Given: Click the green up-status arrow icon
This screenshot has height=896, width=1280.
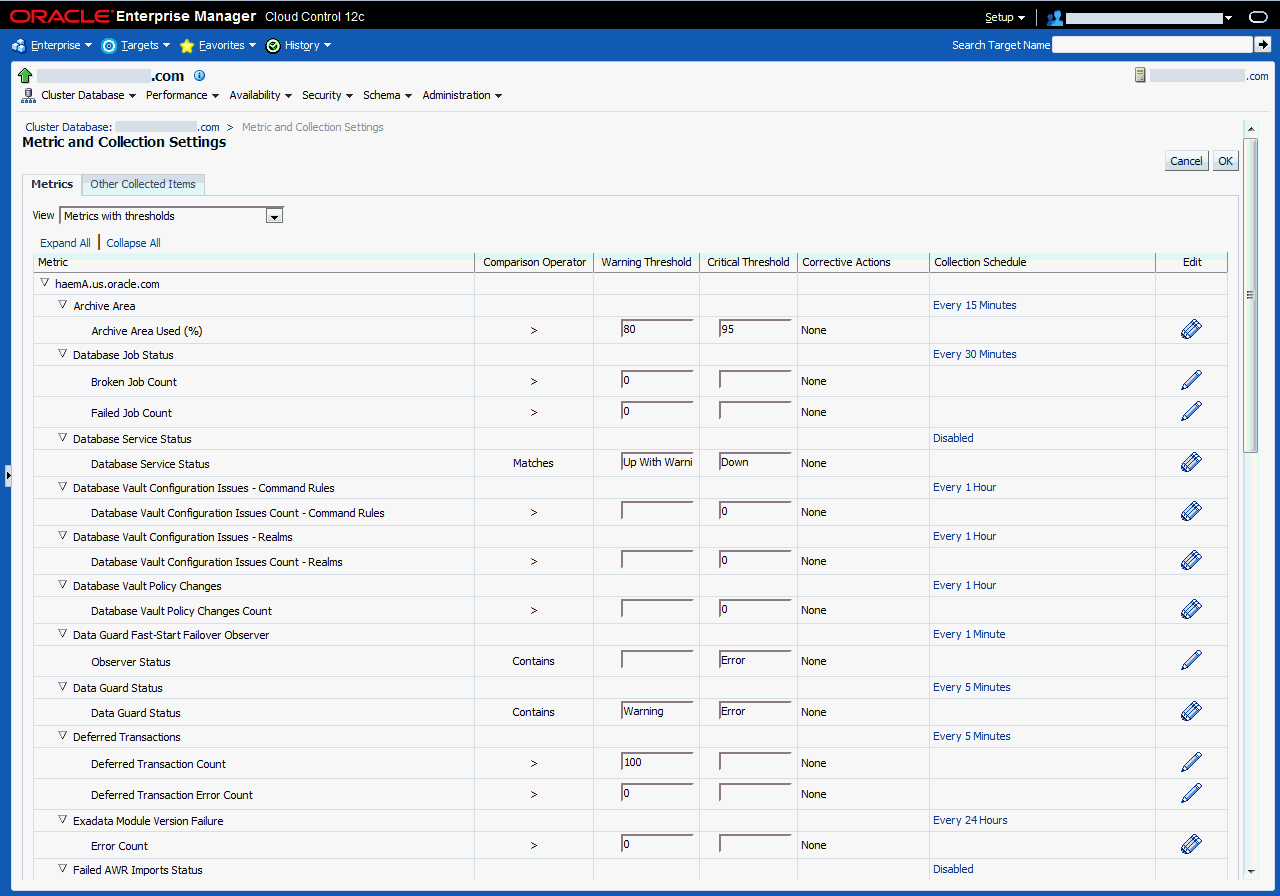Looking at the screenshot, I should [x=26, y=76].
